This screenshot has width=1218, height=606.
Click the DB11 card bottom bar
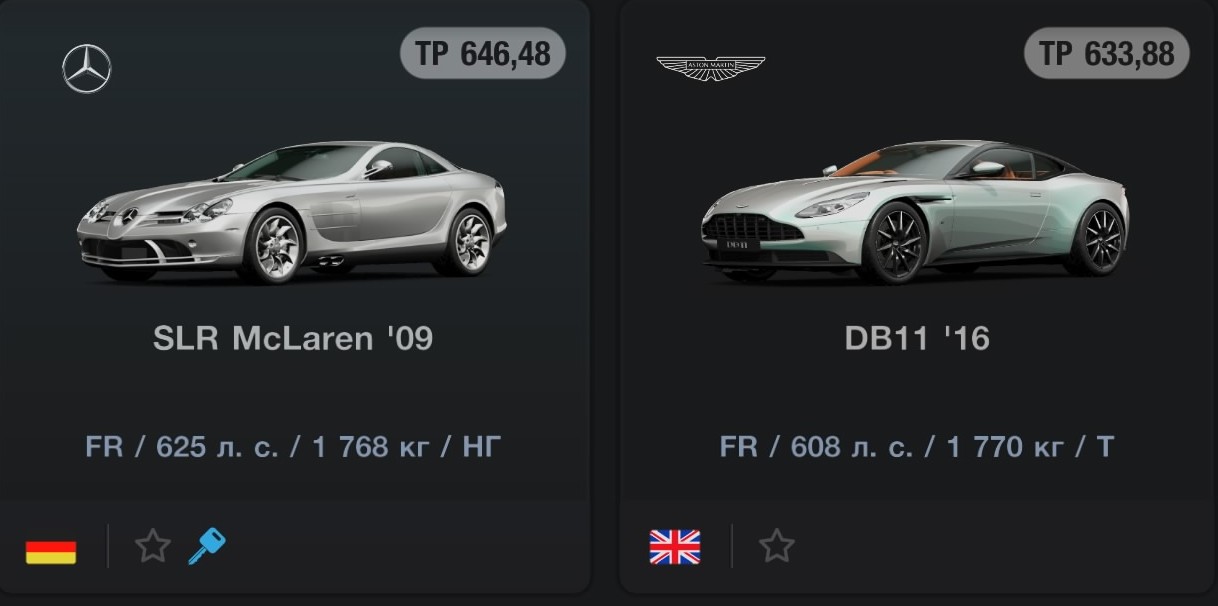click(x=919, y=546)
